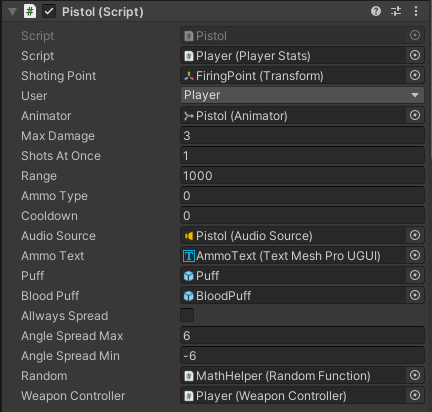Click the Pistol (Script) header title
Viewport: 432px width, 412px height.
pos(103,12)
